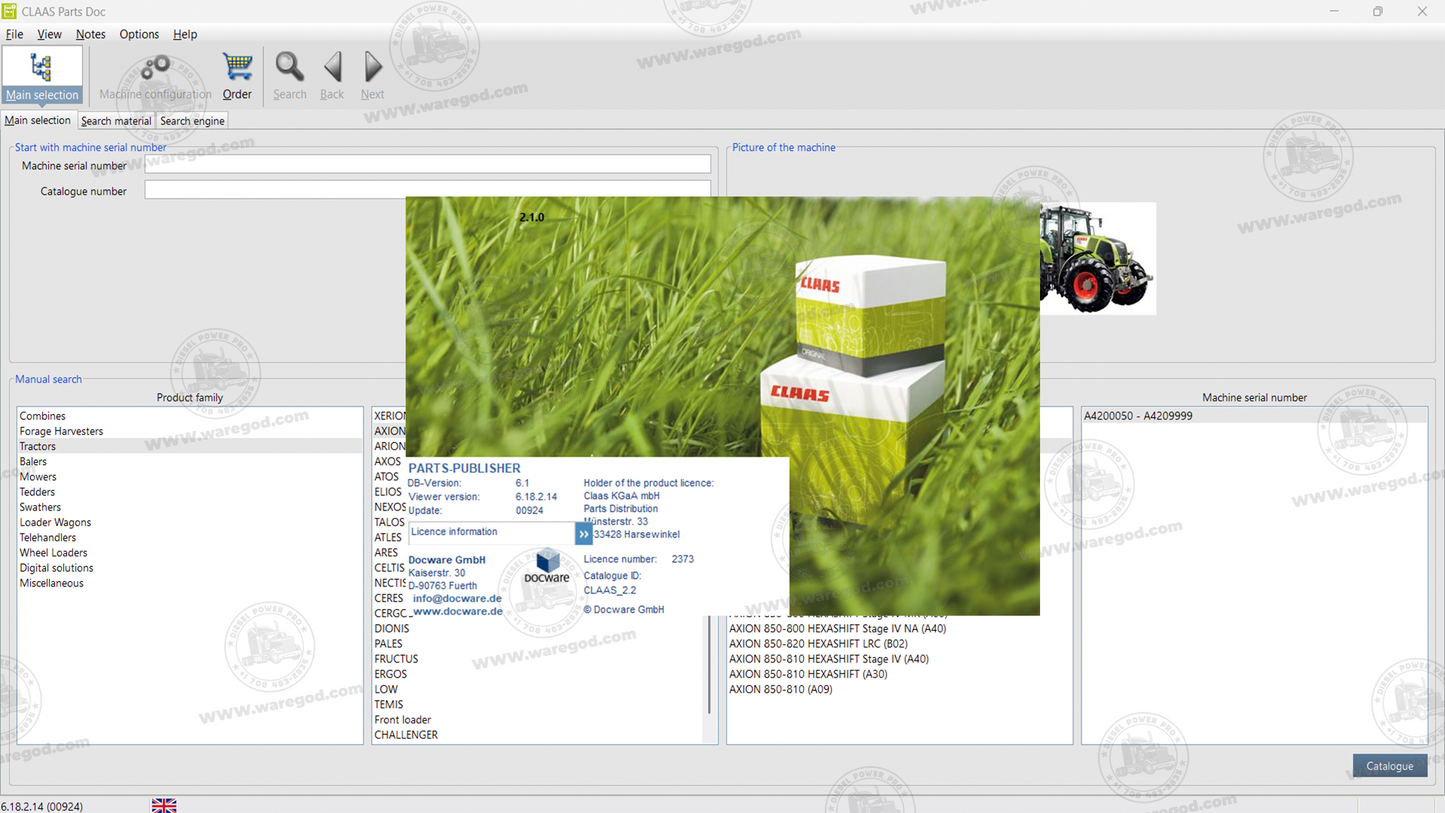The height and width of the screenshot is (813, 1445).
Task: Click the Machine serial number input field
Action: (427, 164)
